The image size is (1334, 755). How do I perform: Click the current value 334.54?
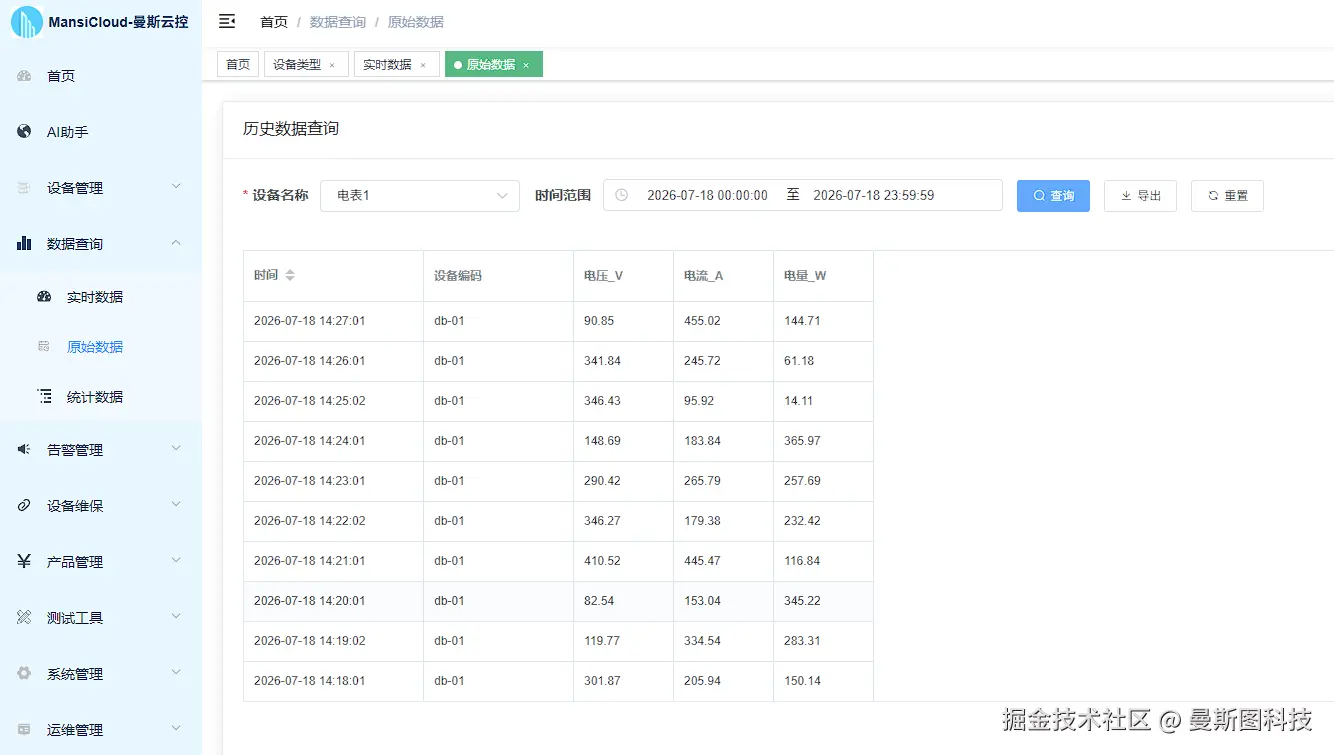(x=702, y=641)
